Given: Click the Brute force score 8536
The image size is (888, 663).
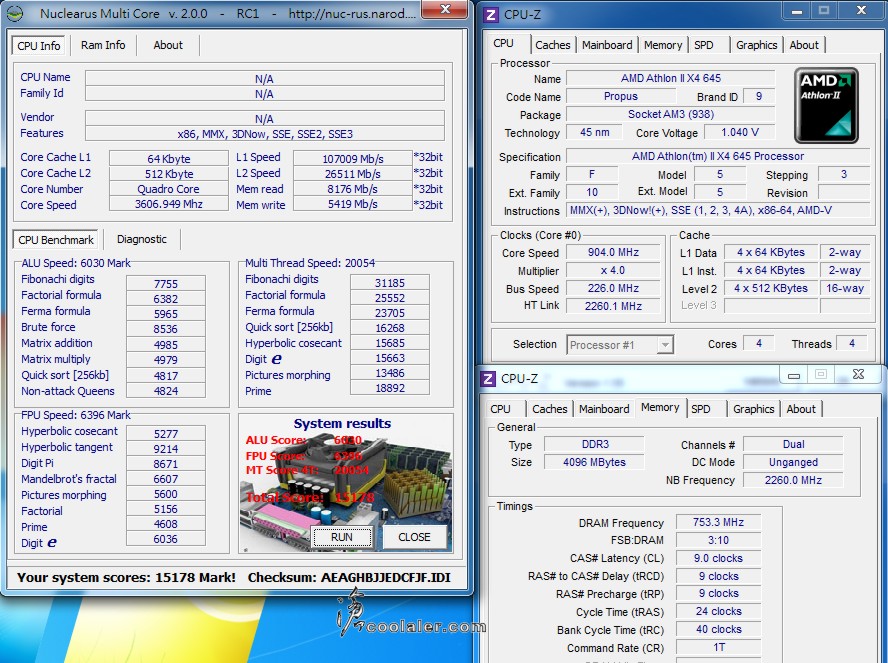Looking at the screenshot, I should point(166,329).
